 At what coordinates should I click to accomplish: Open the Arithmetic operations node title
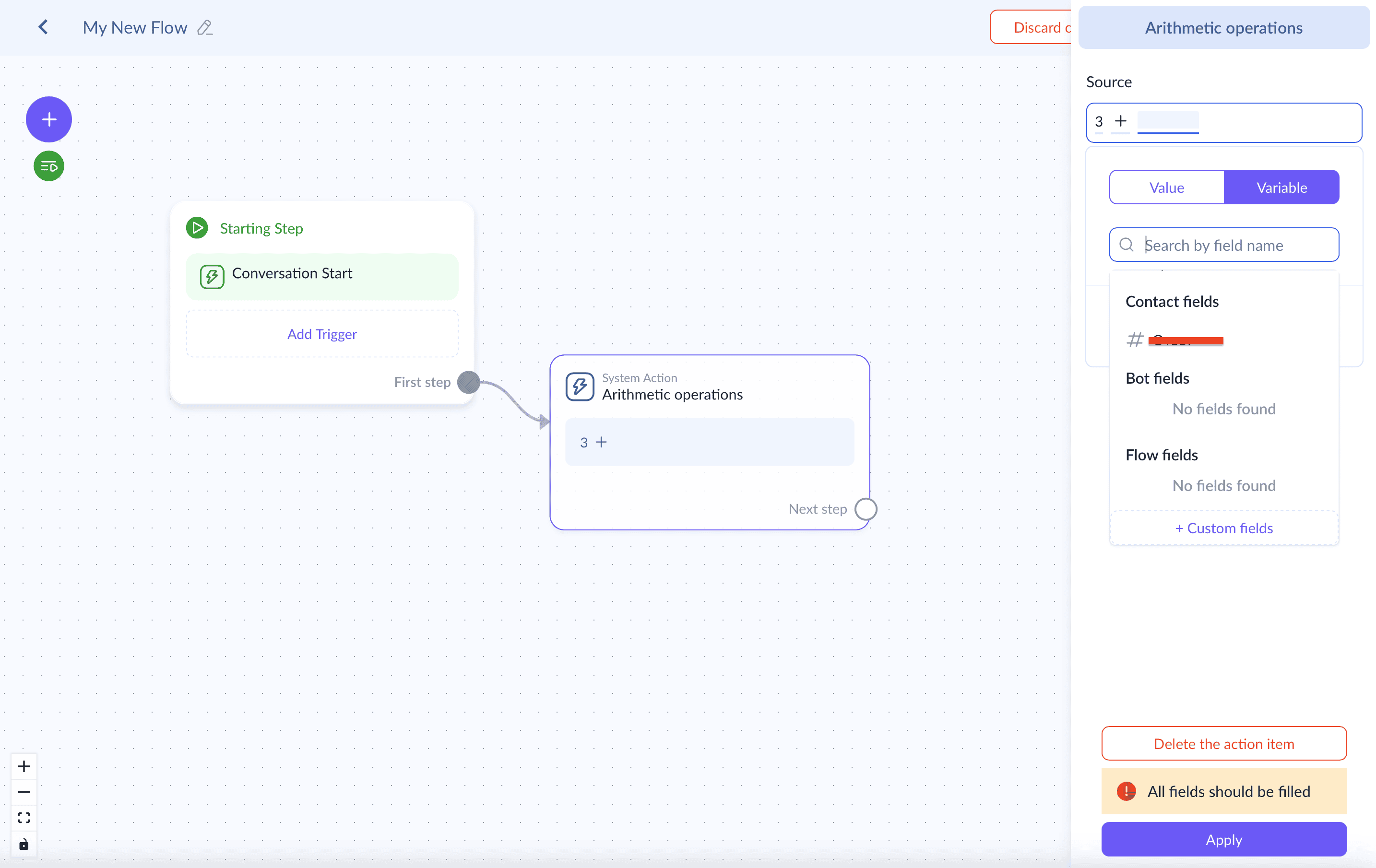[x=672, y=395]
